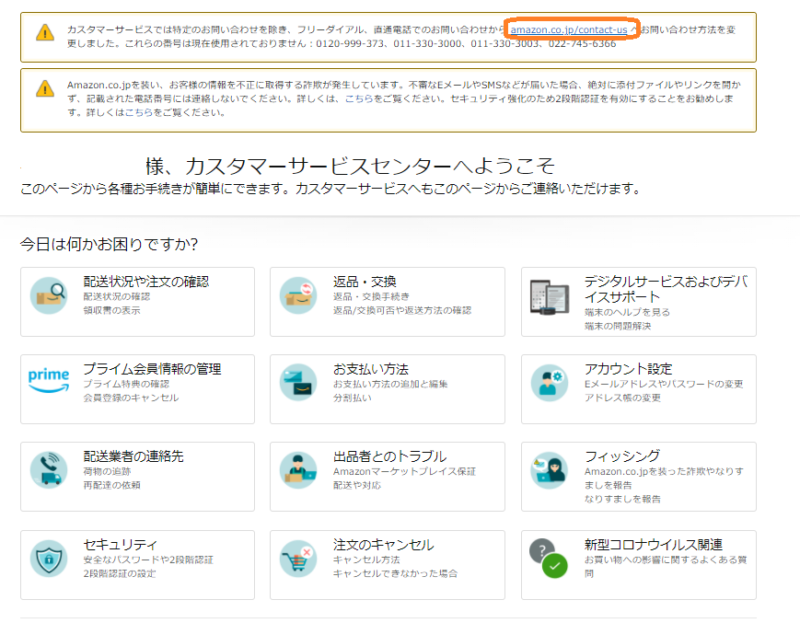Select 再配達の依頼 subtext
The width and height of the screenshot is (800, 623).
[112, 485]
